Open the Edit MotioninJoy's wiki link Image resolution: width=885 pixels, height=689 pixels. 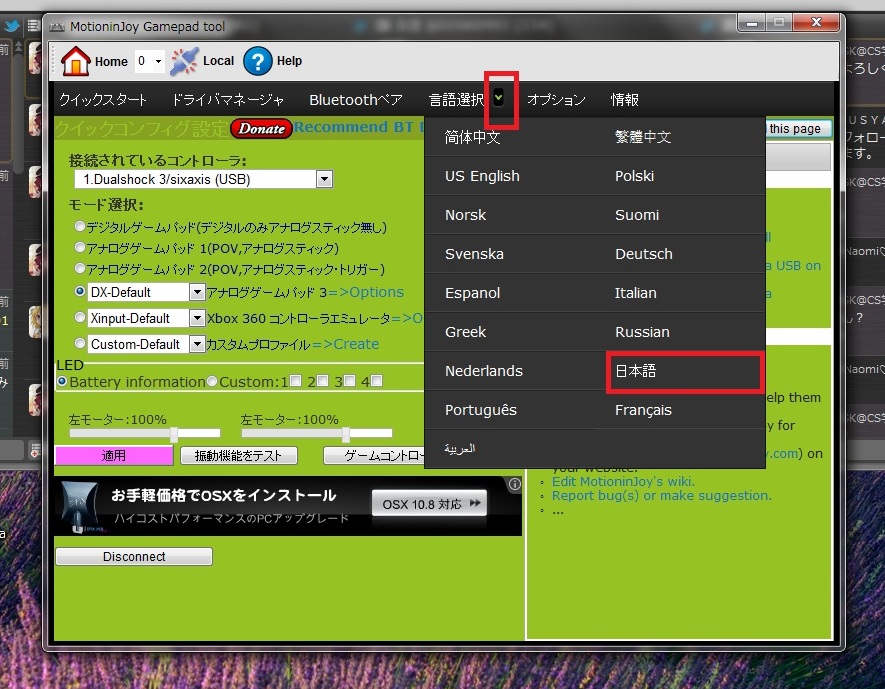coord(623,481)
